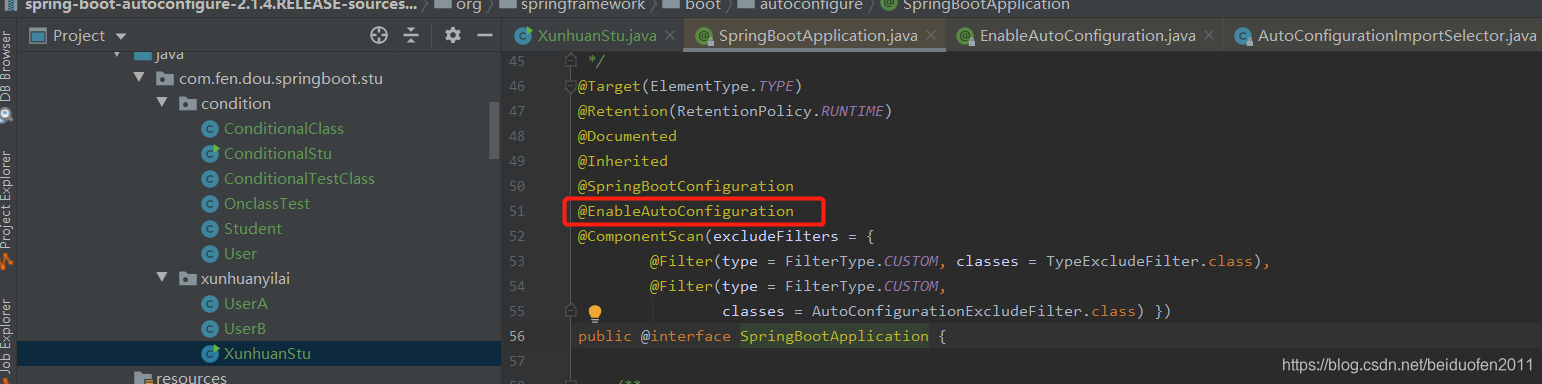Close the XunhuanStu.java tab
1542x384 pixels.
[670, 37]
